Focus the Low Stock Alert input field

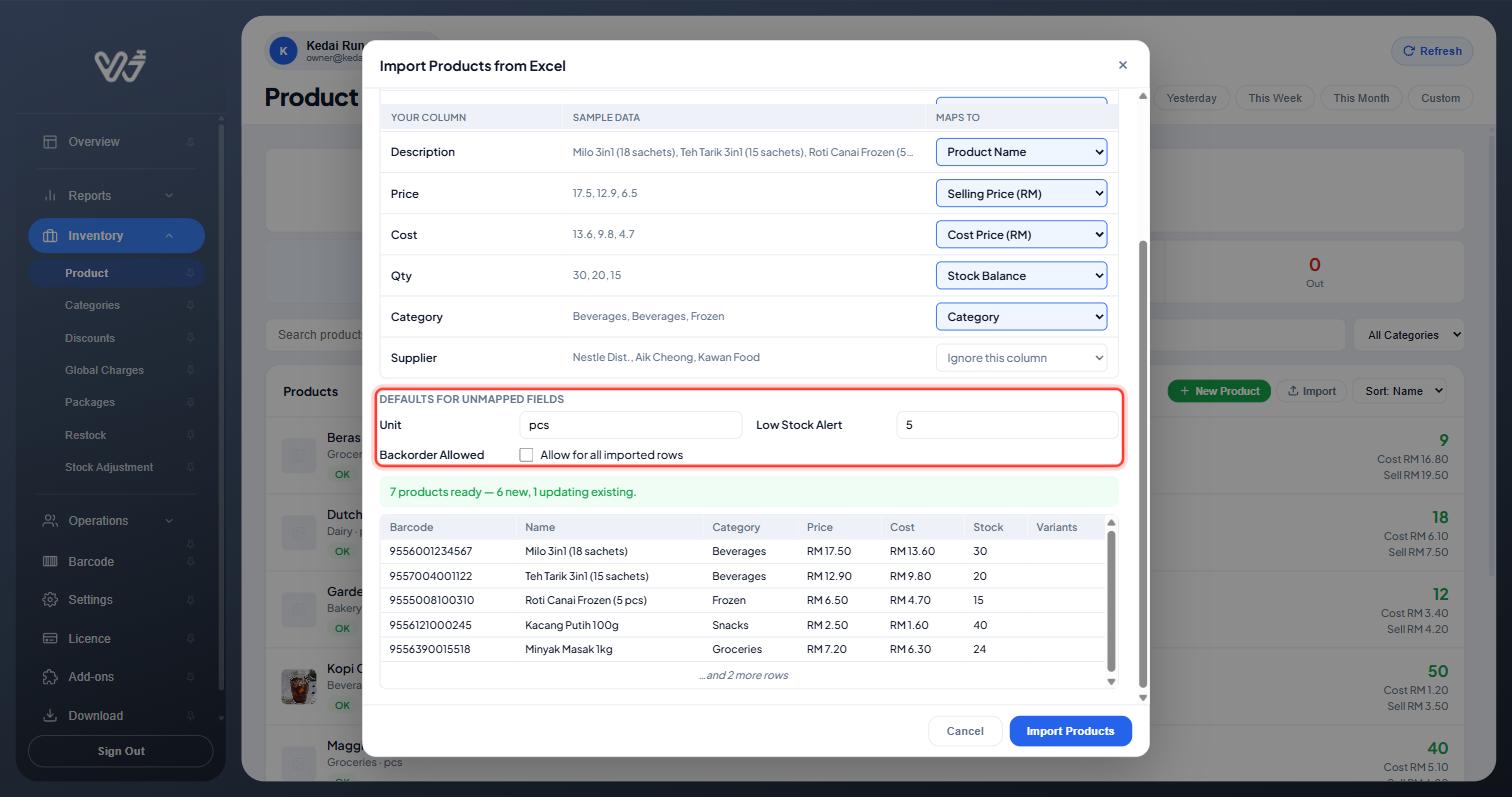(x=1007, y=425)
